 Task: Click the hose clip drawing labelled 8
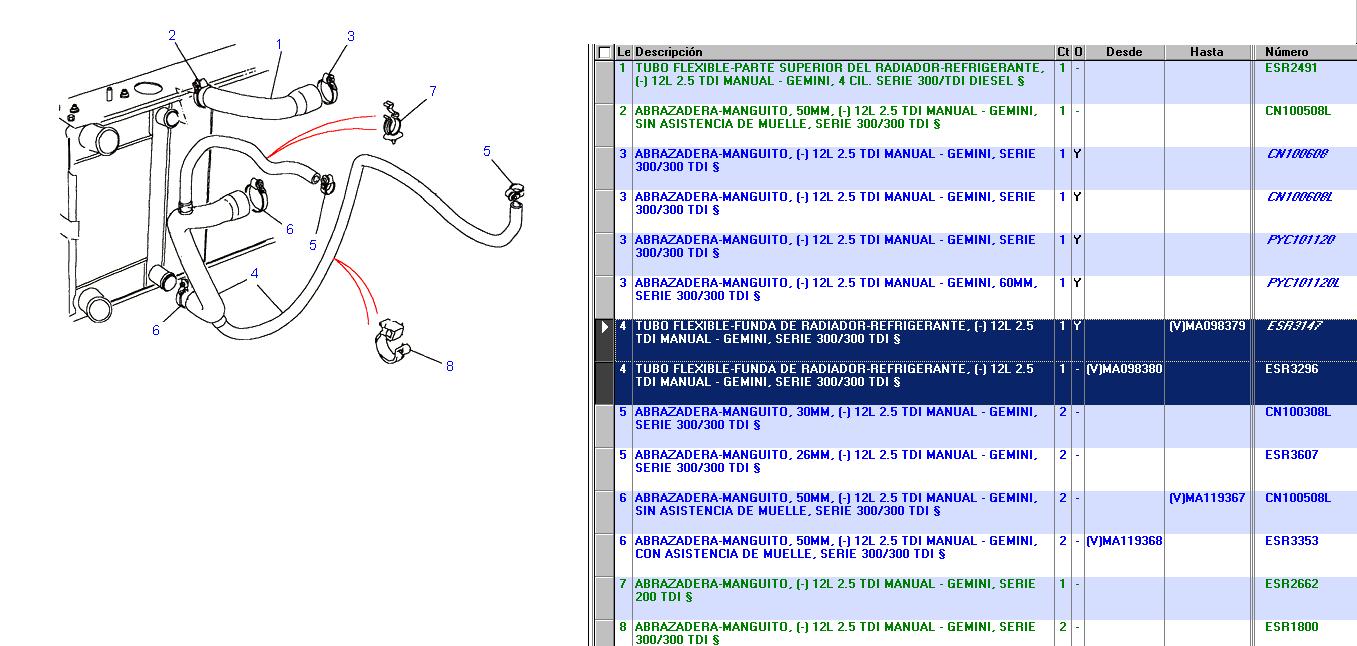[391, 340]
